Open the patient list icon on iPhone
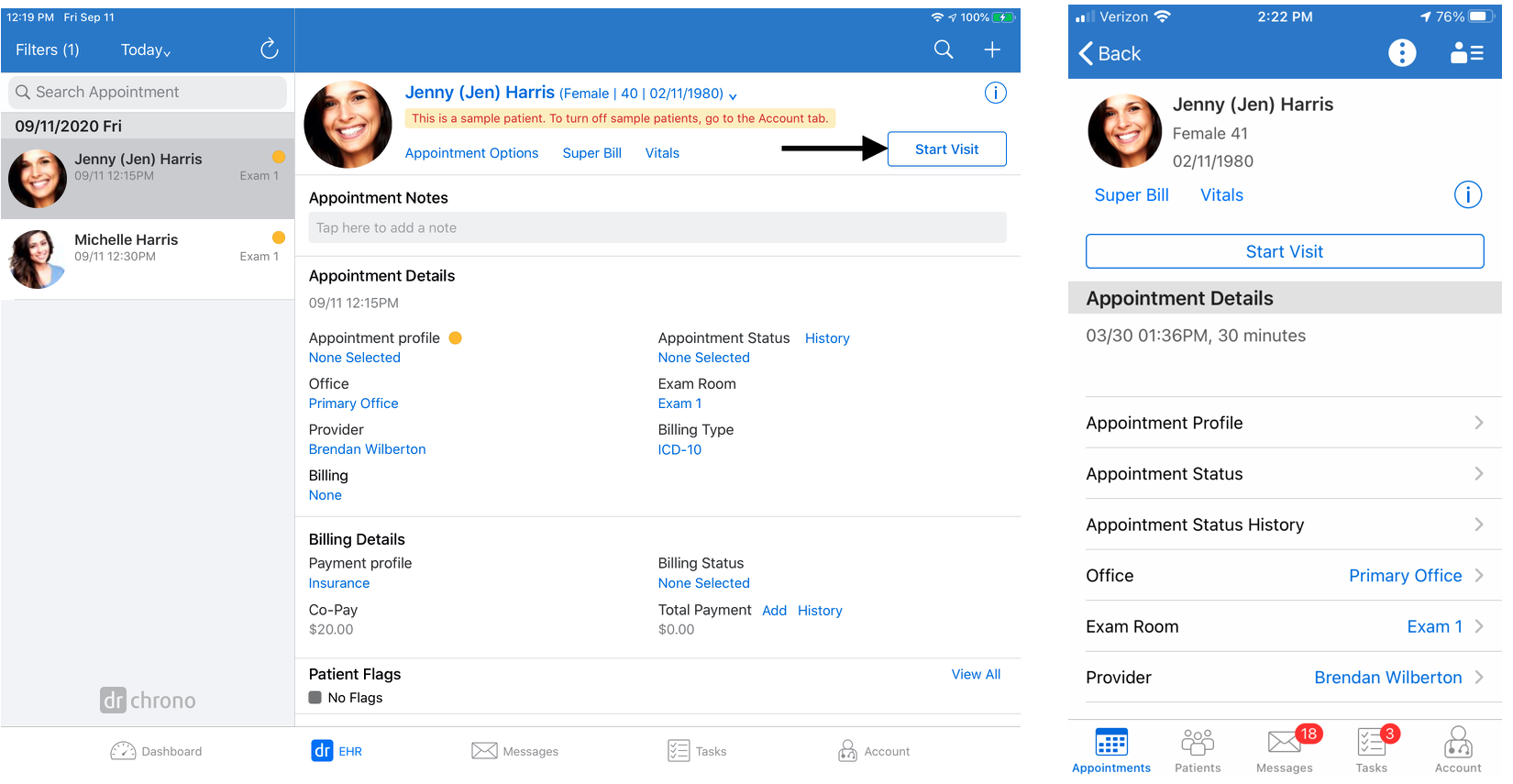Viewport: 1513px width, 784px height. (1467, 53)
